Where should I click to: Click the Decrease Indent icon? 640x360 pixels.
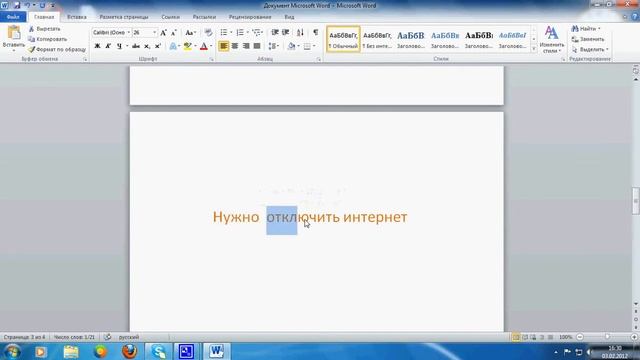coord(275,32)
